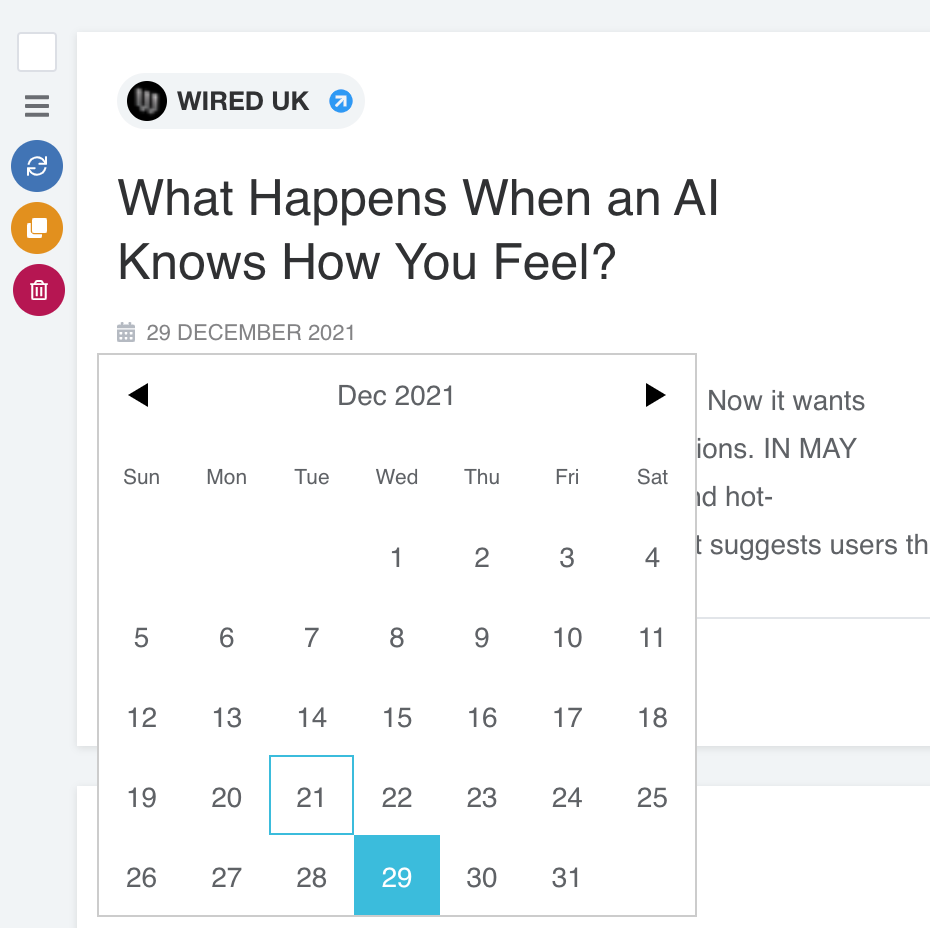Click the WIRED UK logo avatar
Screen dimensions: 930x928
point(147,101)
